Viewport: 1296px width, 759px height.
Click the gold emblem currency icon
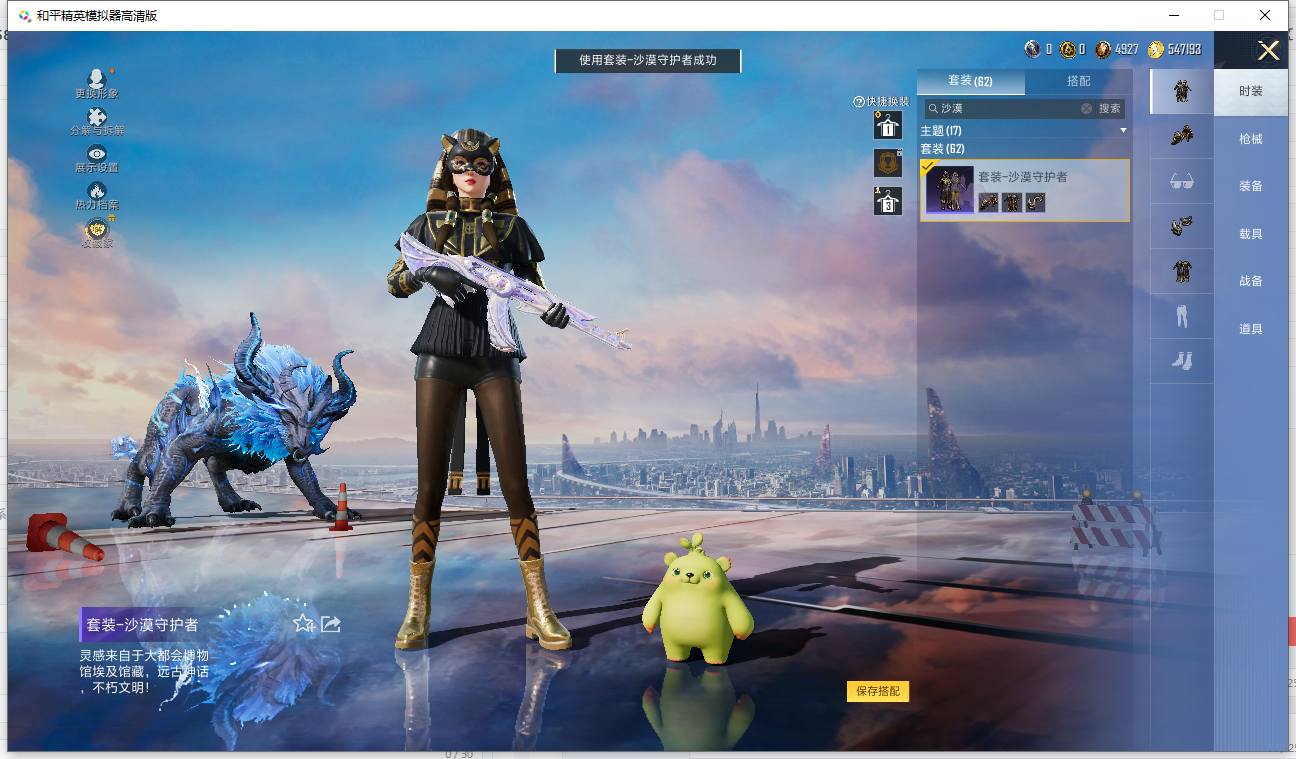1068,49
